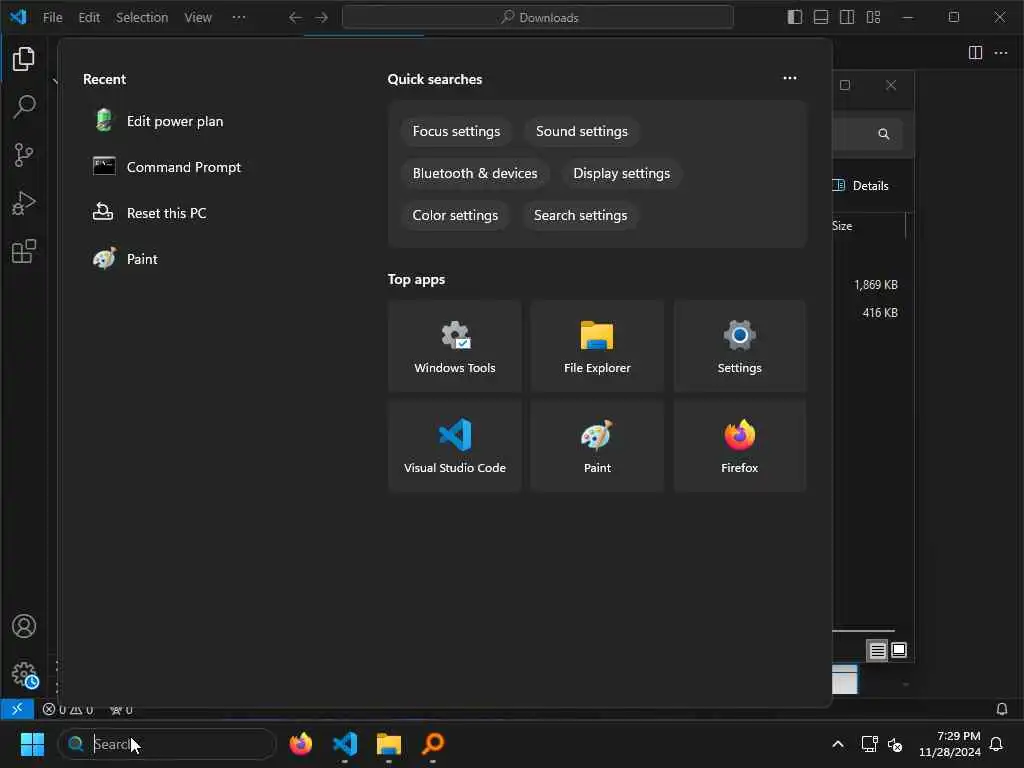The height and width of the screenshot is (768, 1024).
Task: Launch File Explorer from Top apps
Action: pyautogui.click(x=597, y=346)
